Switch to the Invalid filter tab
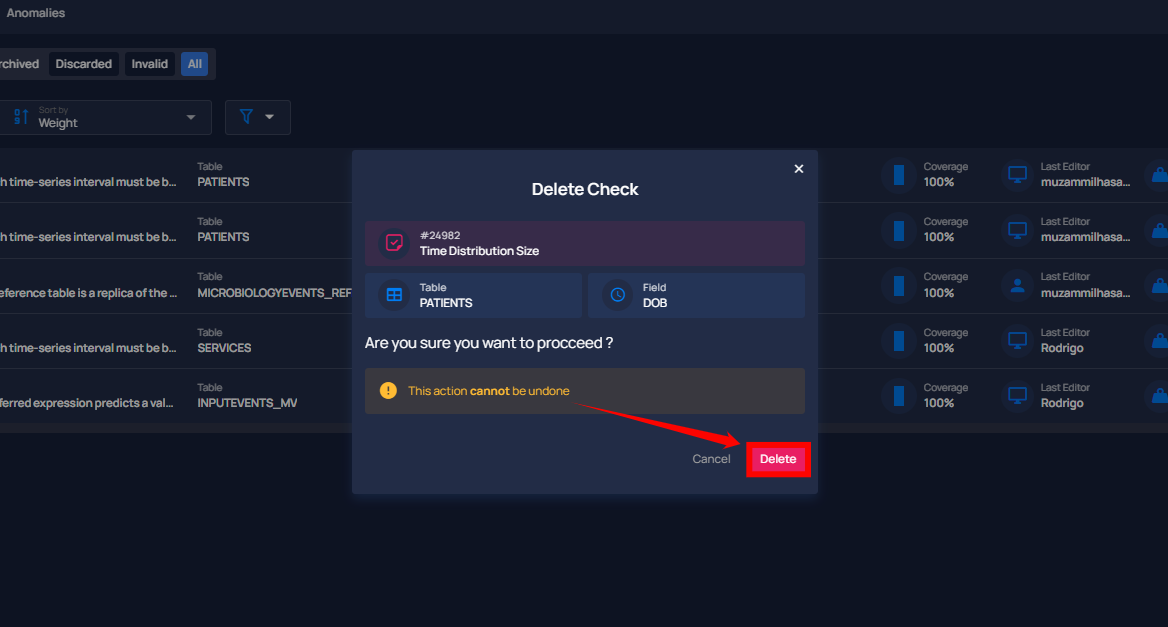 click(x=150, y=64)
